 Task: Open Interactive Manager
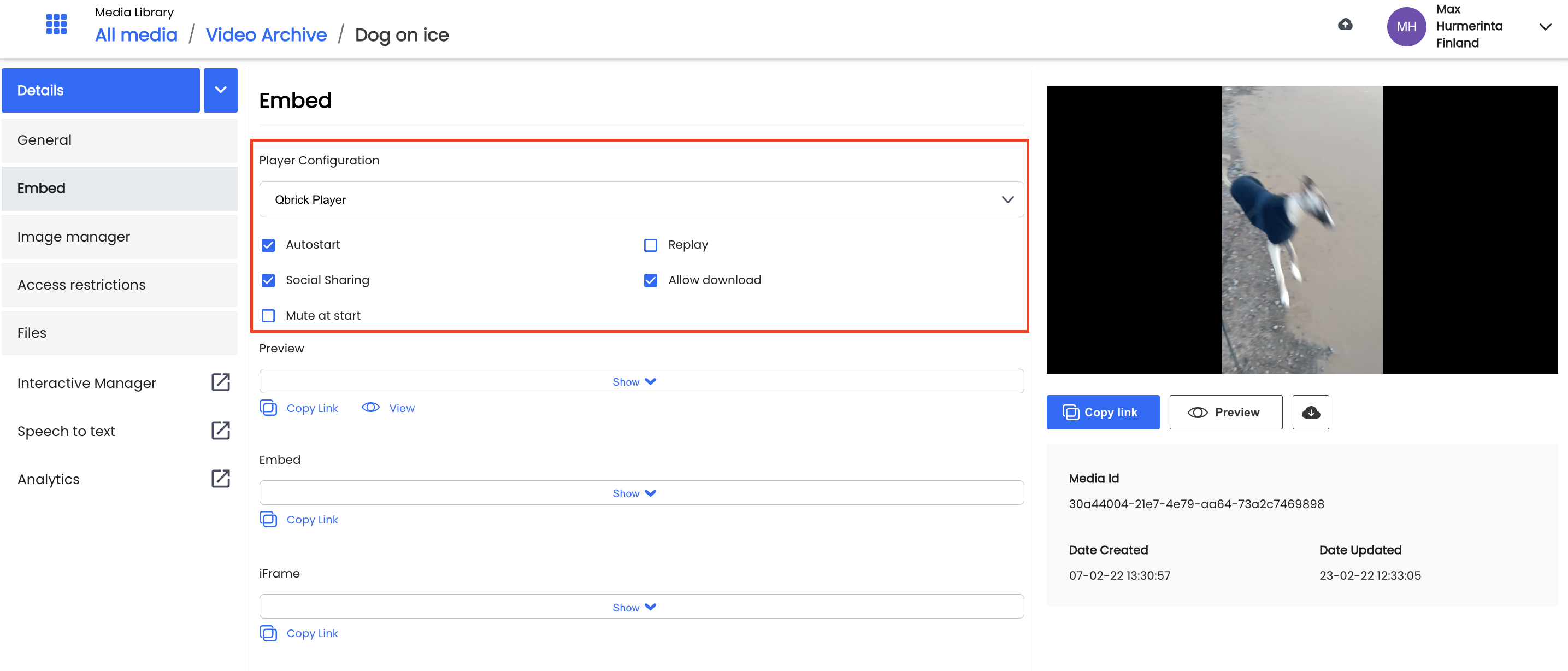click(x=86, y=383)
